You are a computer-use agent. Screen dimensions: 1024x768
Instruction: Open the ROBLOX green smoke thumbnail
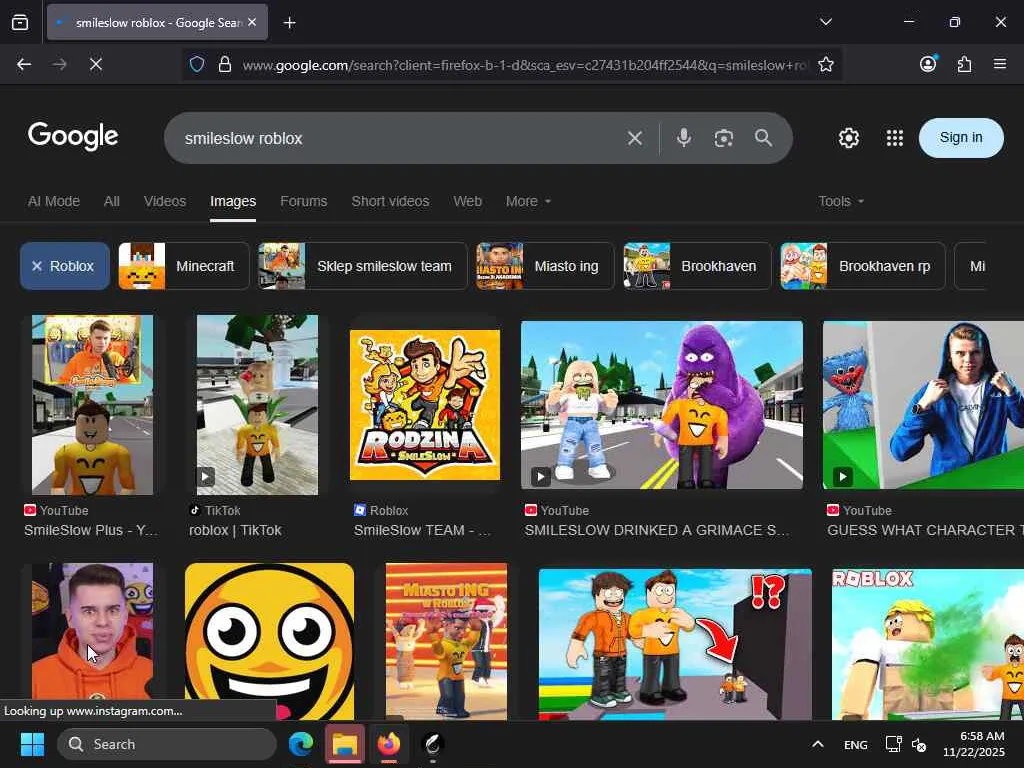tap(927, 643)
